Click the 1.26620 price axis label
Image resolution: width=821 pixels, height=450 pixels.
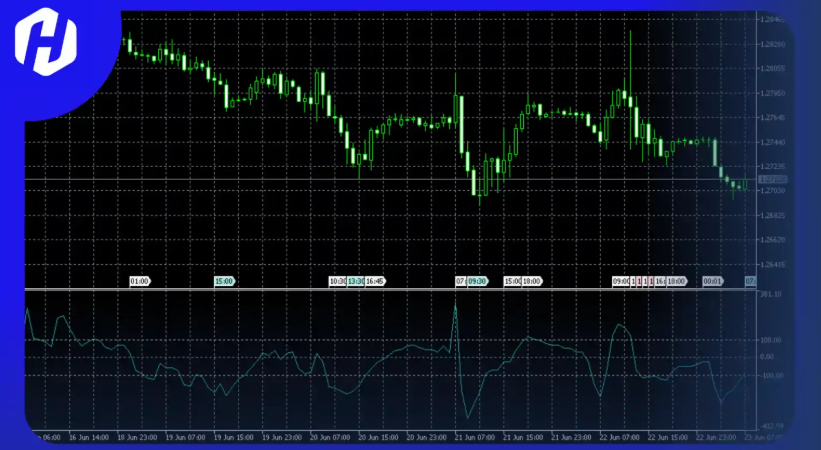(773, 239)
